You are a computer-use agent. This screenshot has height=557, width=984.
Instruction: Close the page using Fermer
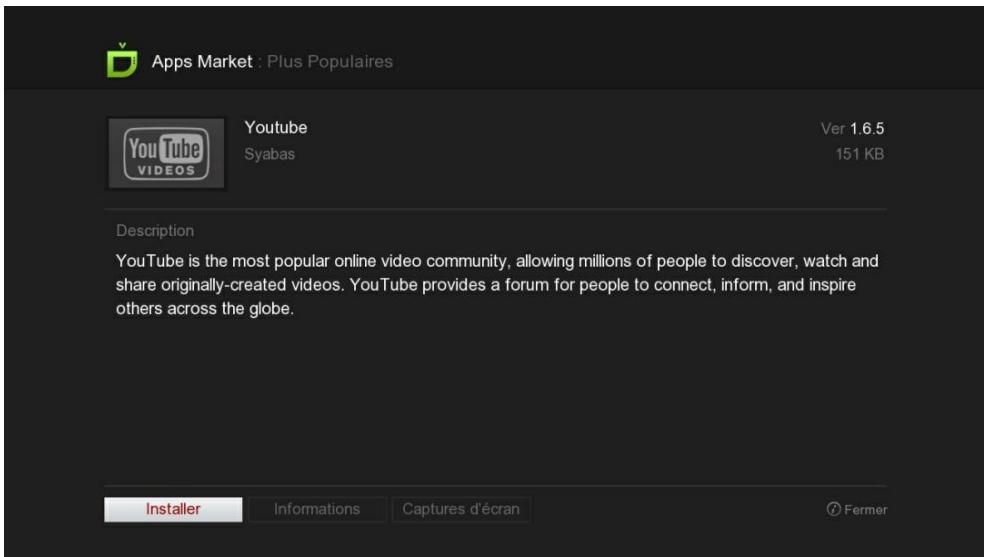[x=865, y=510]
